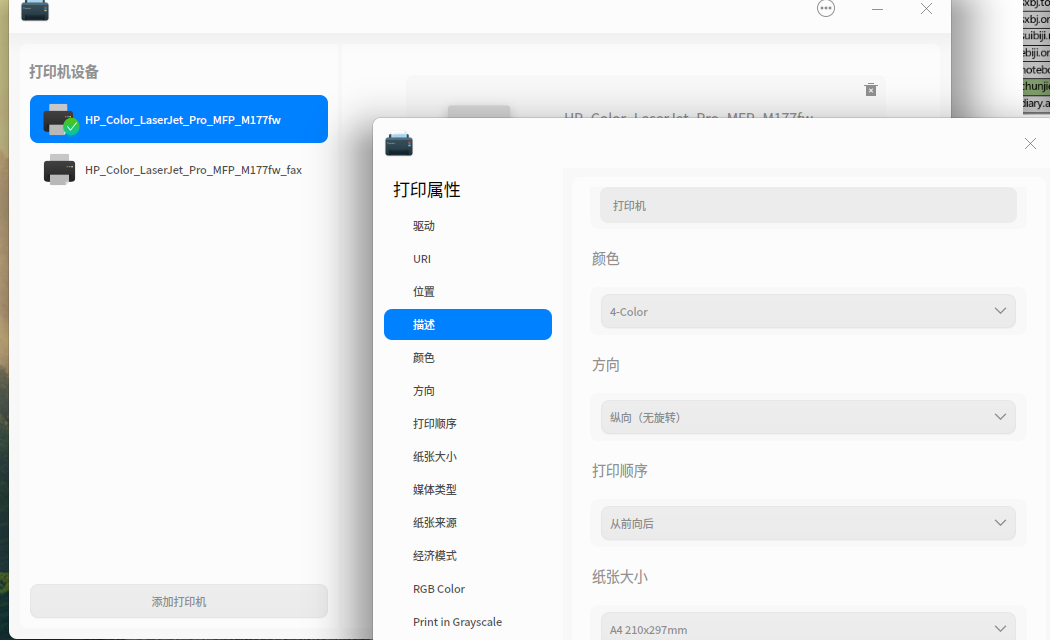Viewport: 1050px width, 640px height.
Task: Go to 经济模式 in the properties sidebar
Action: coord(467,555)
